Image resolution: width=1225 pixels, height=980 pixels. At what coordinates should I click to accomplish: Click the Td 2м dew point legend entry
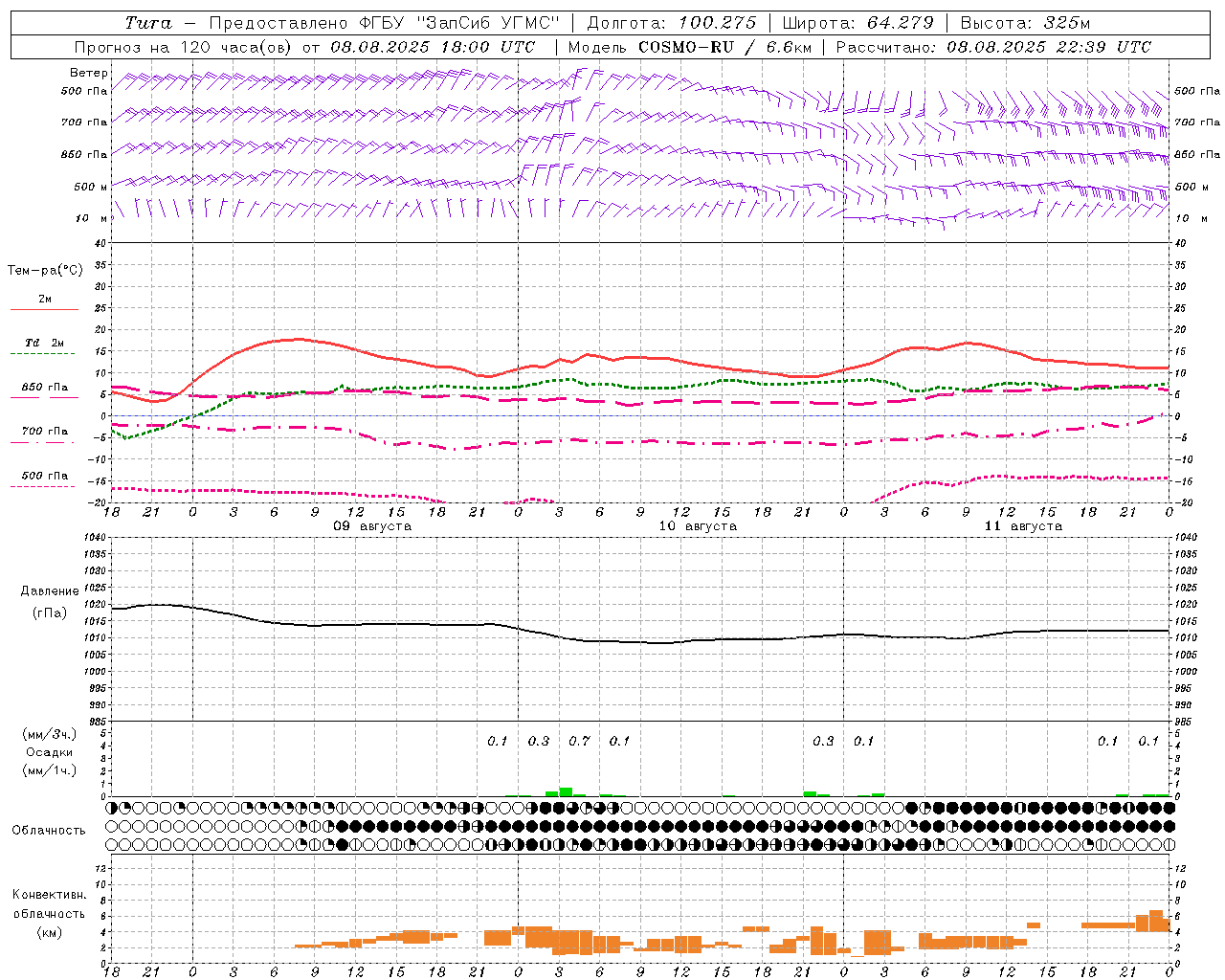pos(44,343)
